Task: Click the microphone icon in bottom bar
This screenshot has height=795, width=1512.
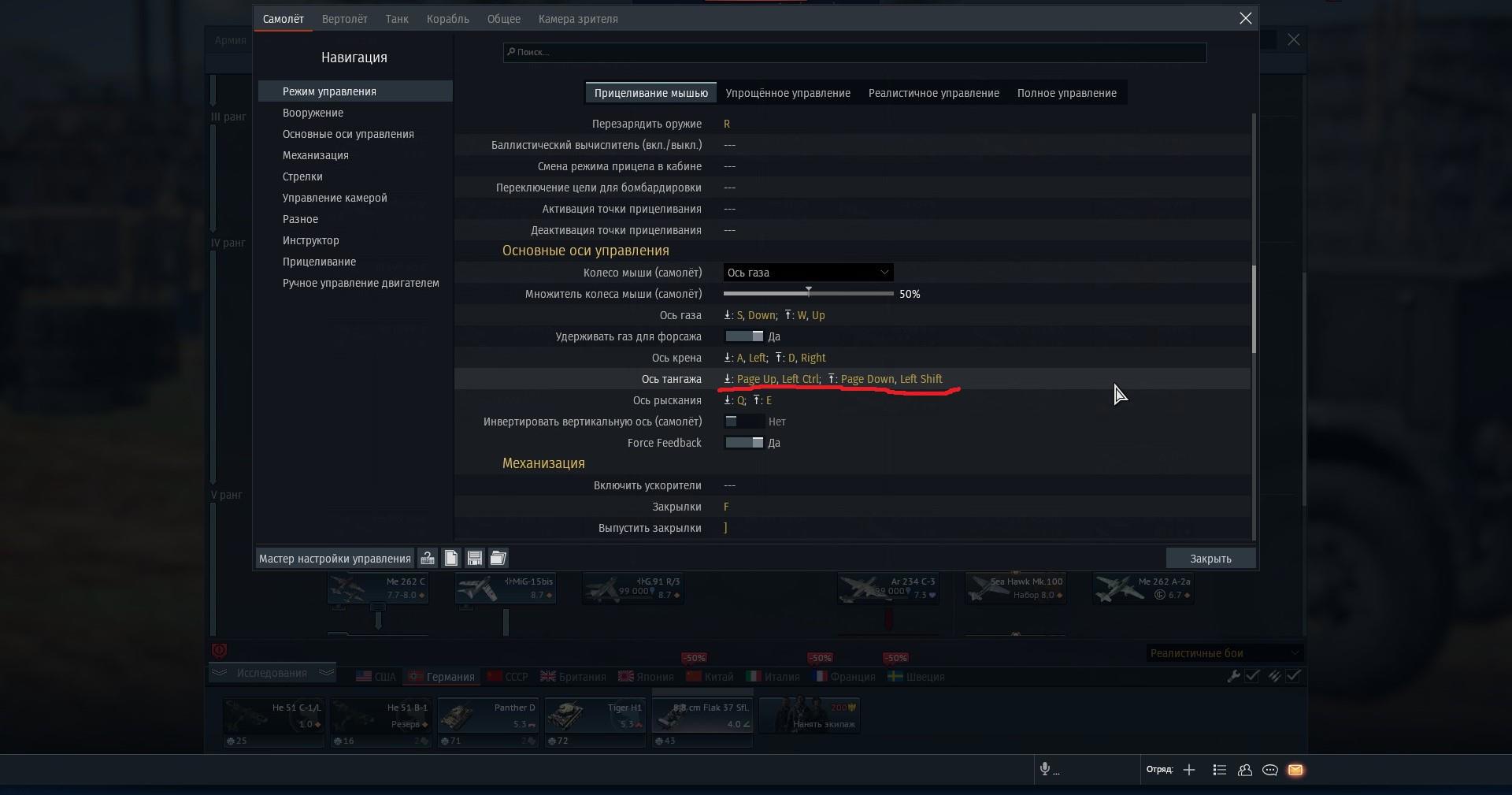Action: click(x=1045, y=770)
